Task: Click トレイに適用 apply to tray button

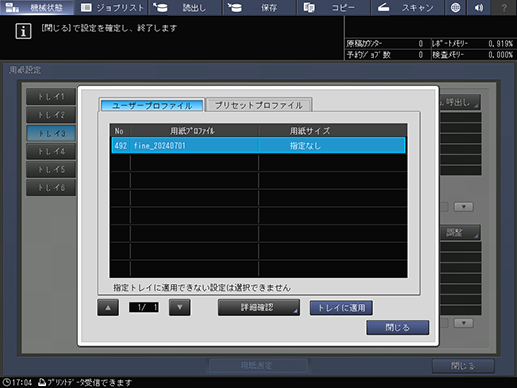Action: click(x=341, y=308)
